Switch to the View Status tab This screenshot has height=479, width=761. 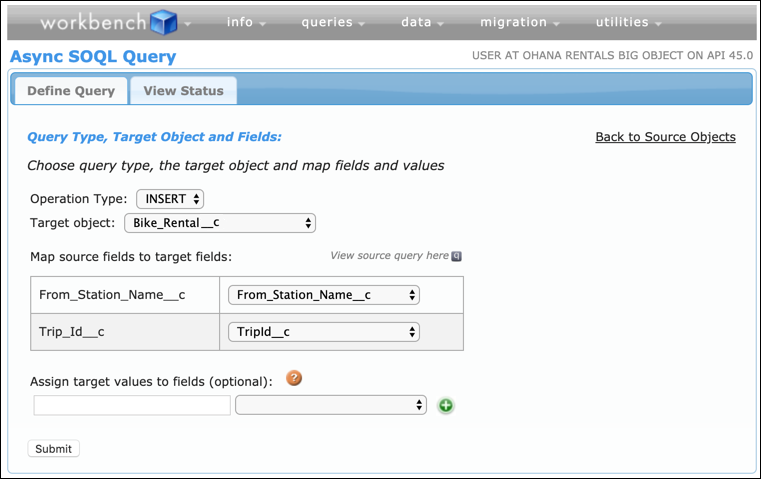click(183, 91)
